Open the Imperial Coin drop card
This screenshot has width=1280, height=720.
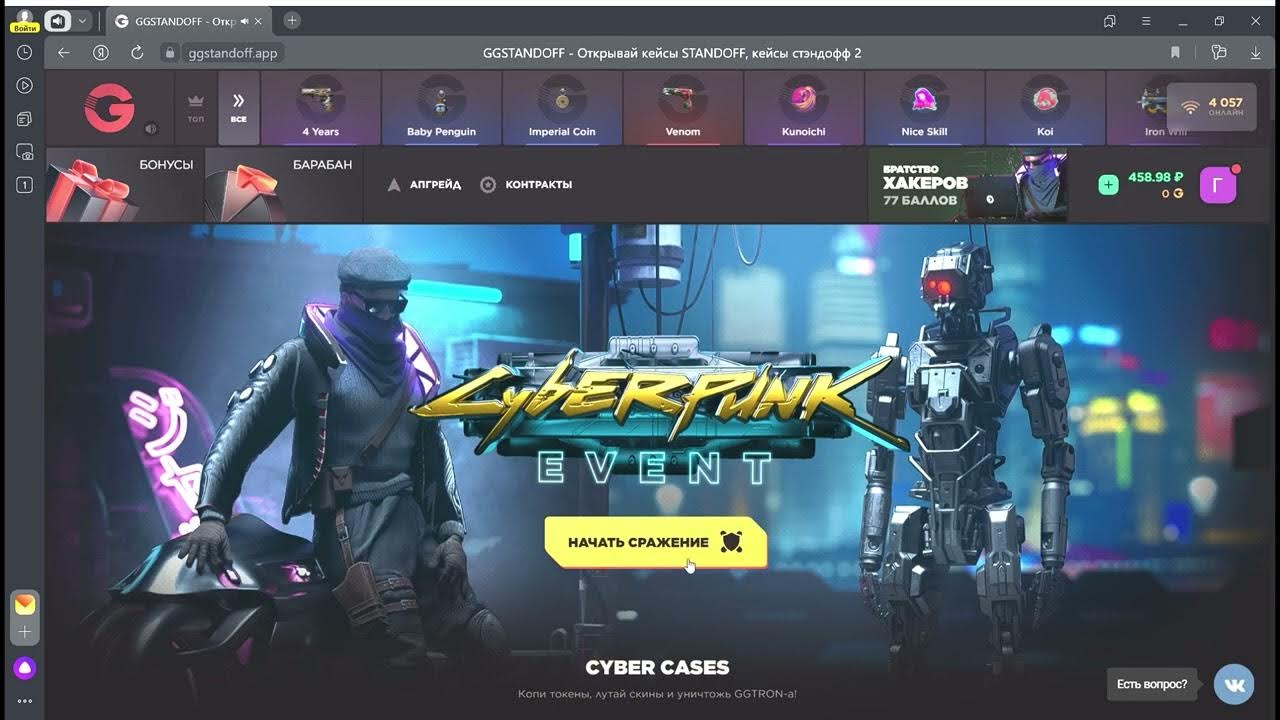(562, 109)
